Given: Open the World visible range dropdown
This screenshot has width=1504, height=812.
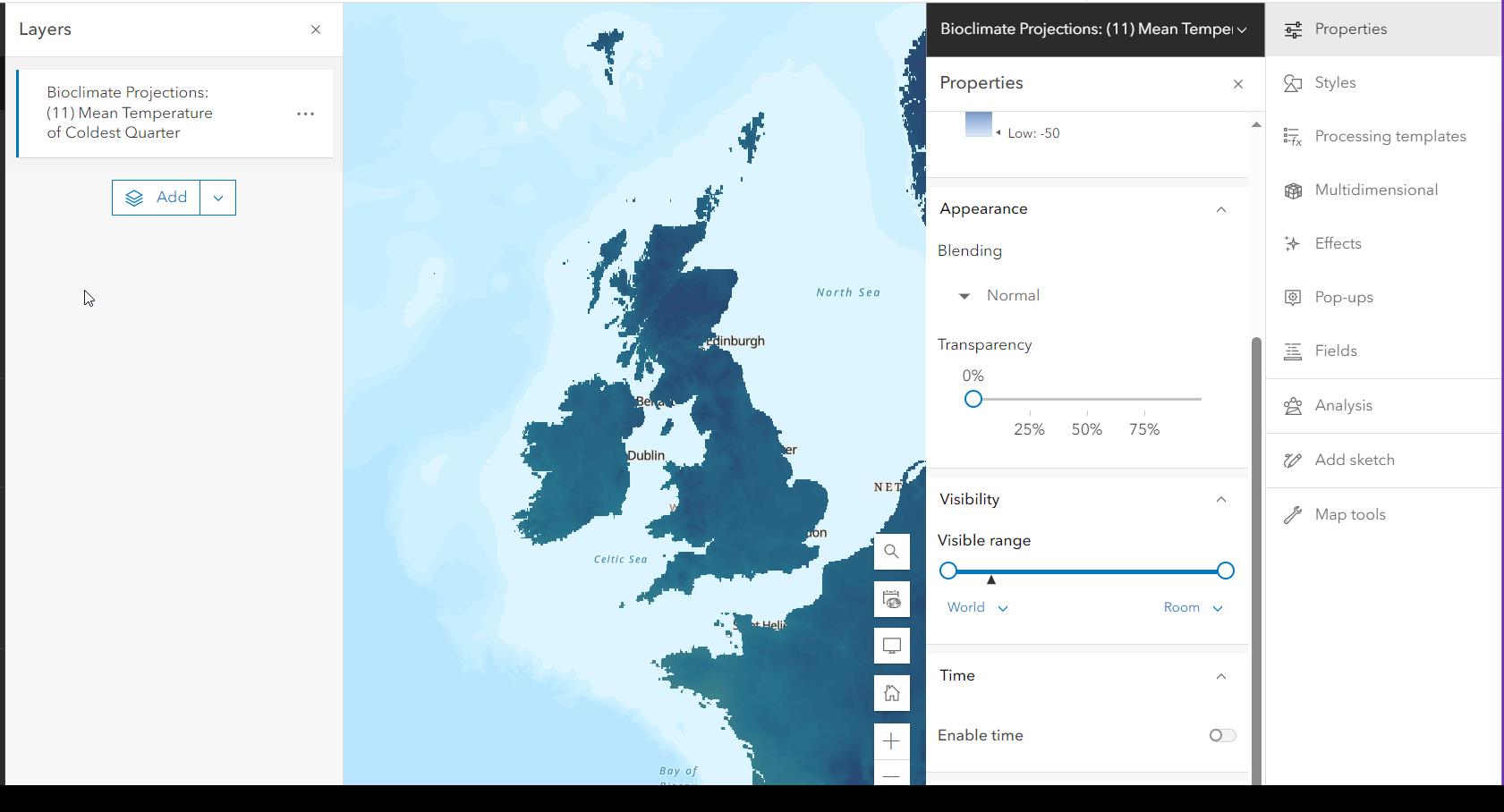Looking at the screenshot, I should 977,607.
